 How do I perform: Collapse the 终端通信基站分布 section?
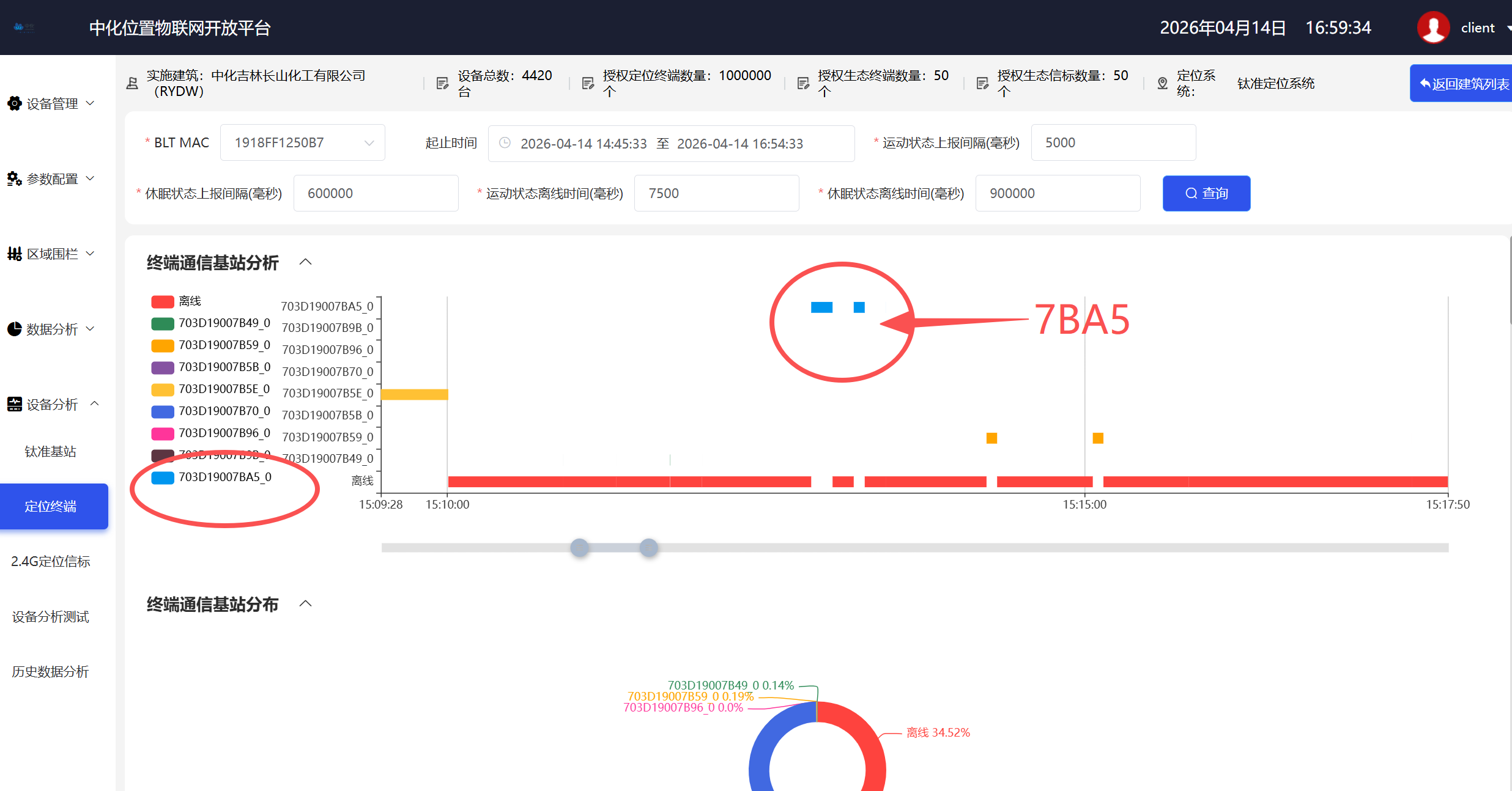(x=306, y=604)
